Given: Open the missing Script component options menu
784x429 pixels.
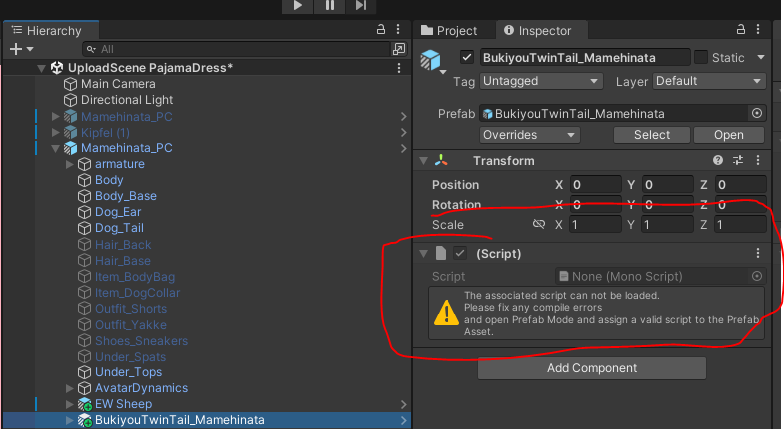Looking at the screenshot, I should click(758, 254).
